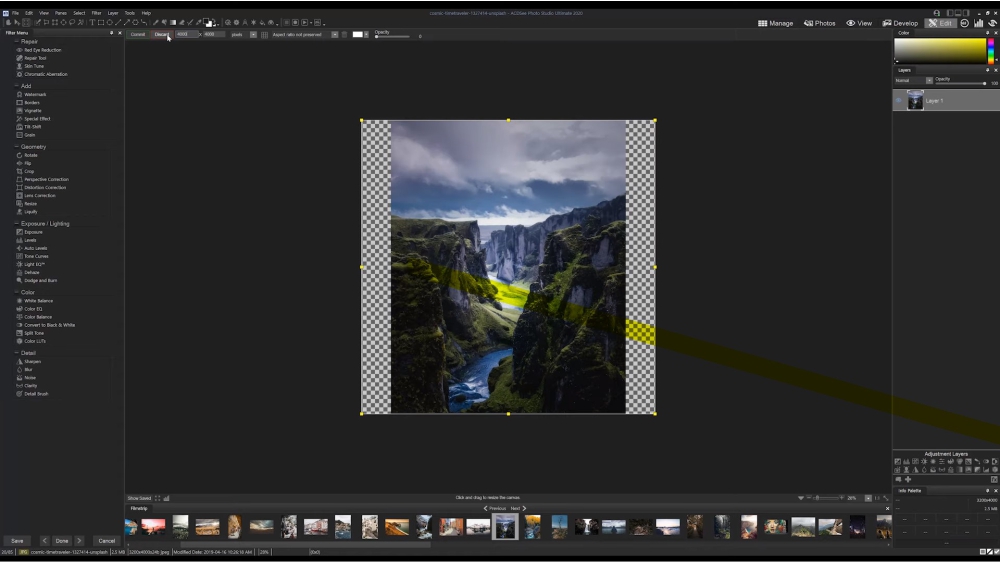The width and height of the screenshot is (1000, 562).
Task: Click the Save button
Action: (17, 541)
